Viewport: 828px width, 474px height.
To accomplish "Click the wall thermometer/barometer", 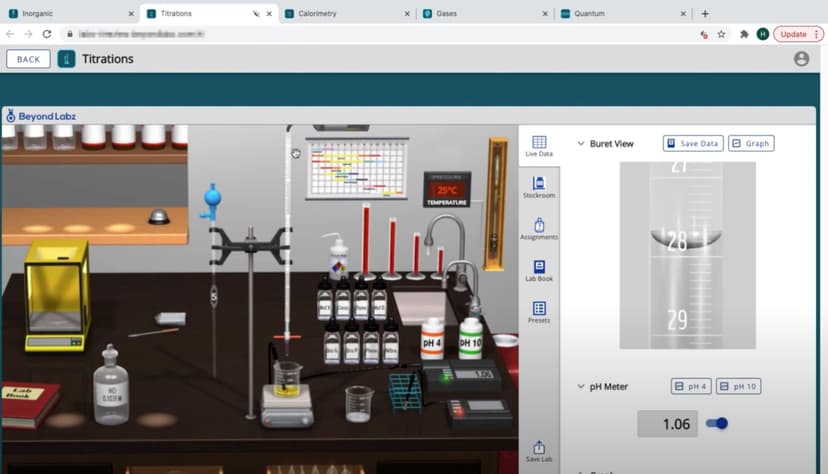I will (497, 204).
